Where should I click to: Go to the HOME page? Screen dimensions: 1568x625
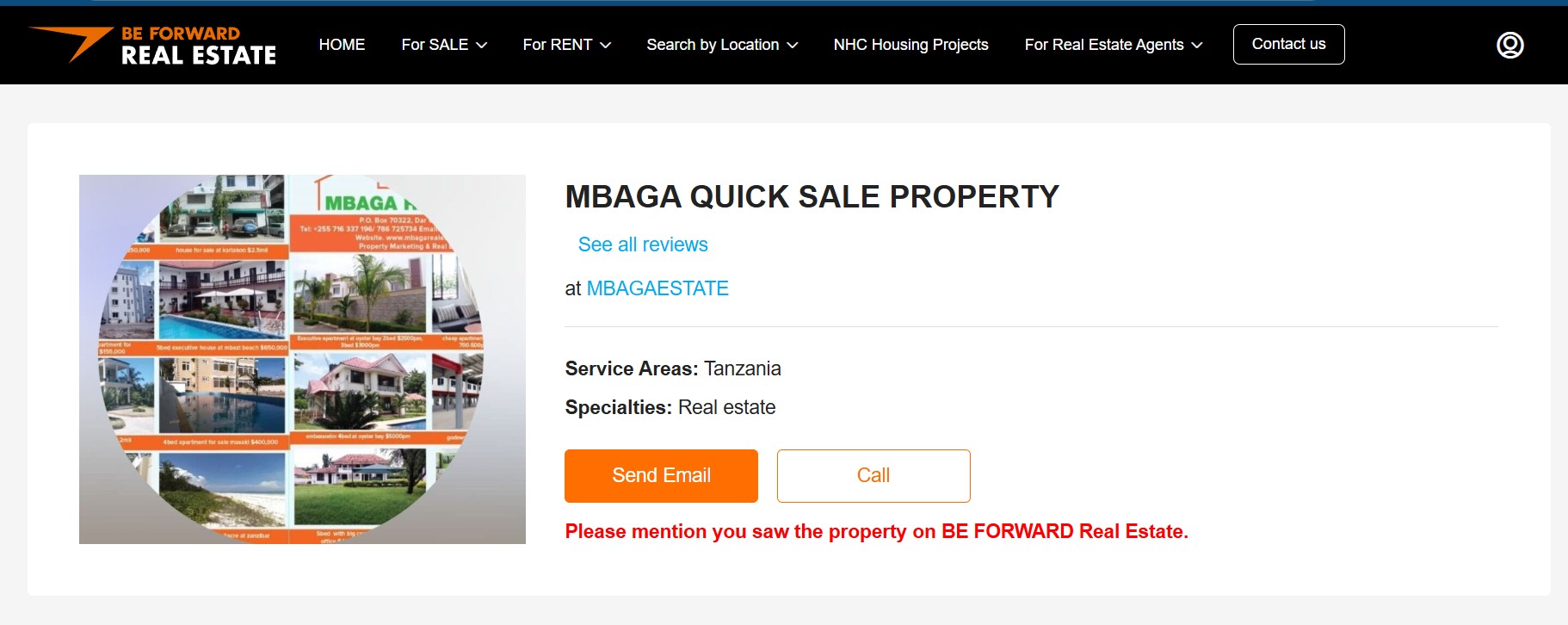click(342, 45)
